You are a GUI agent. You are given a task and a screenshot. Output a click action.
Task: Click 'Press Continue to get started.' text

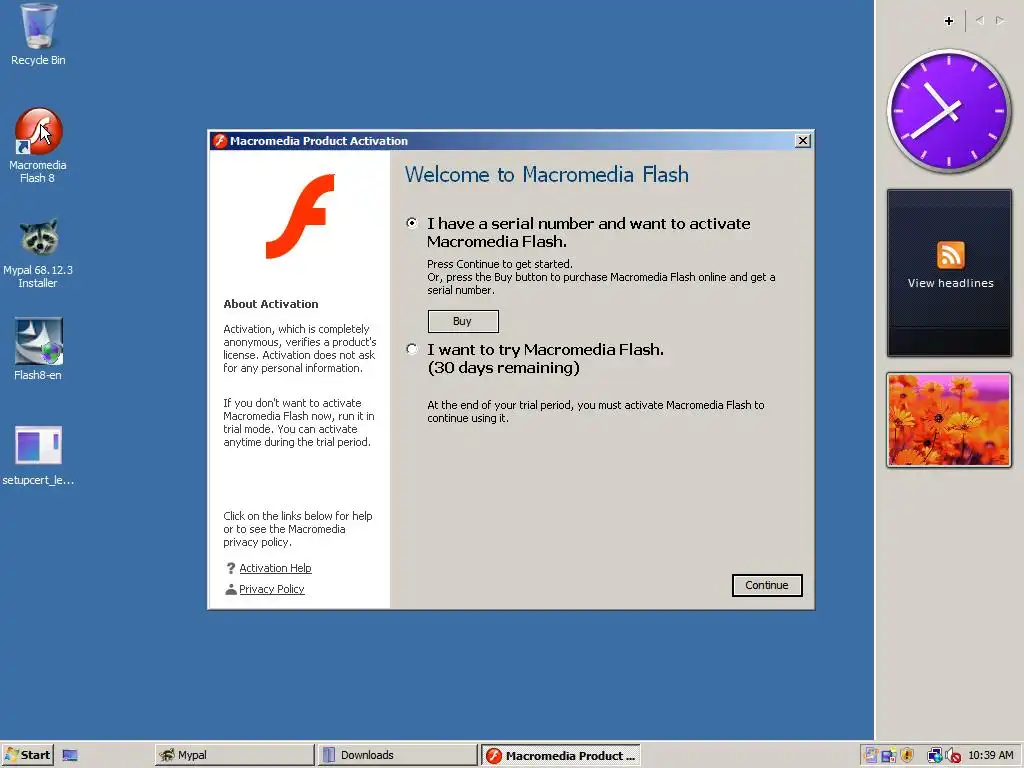coord(500,264)
